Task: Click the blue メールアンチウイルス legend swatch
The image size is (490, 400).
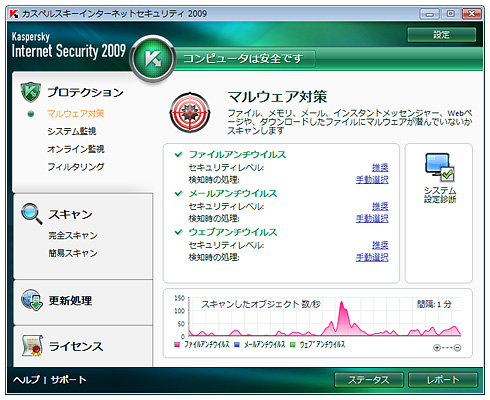Action: [x=237, y=345]
